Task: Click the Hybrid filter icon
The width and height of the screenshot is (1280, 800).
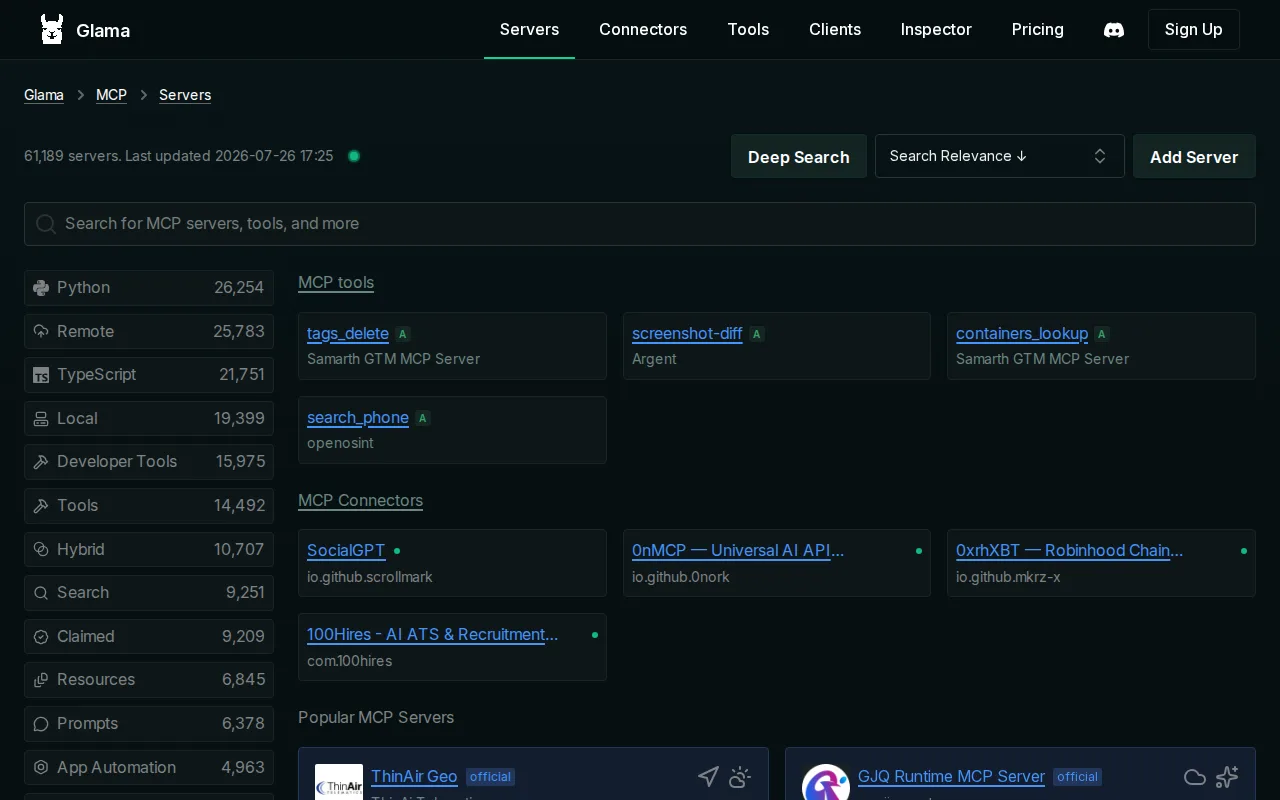Action: (41, 549)
